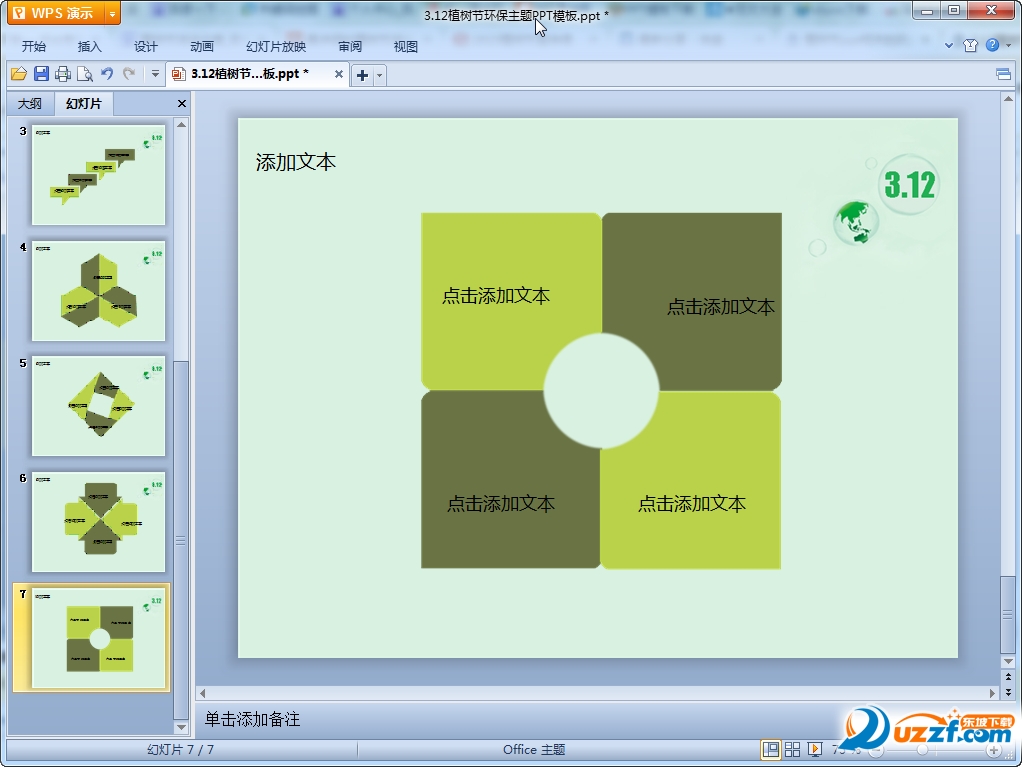Expand the ribbon with the chevron arrow
Image resolution: width=1022 pixels, height=767 pixels.
pyautogui.click(x=949, y=46)
